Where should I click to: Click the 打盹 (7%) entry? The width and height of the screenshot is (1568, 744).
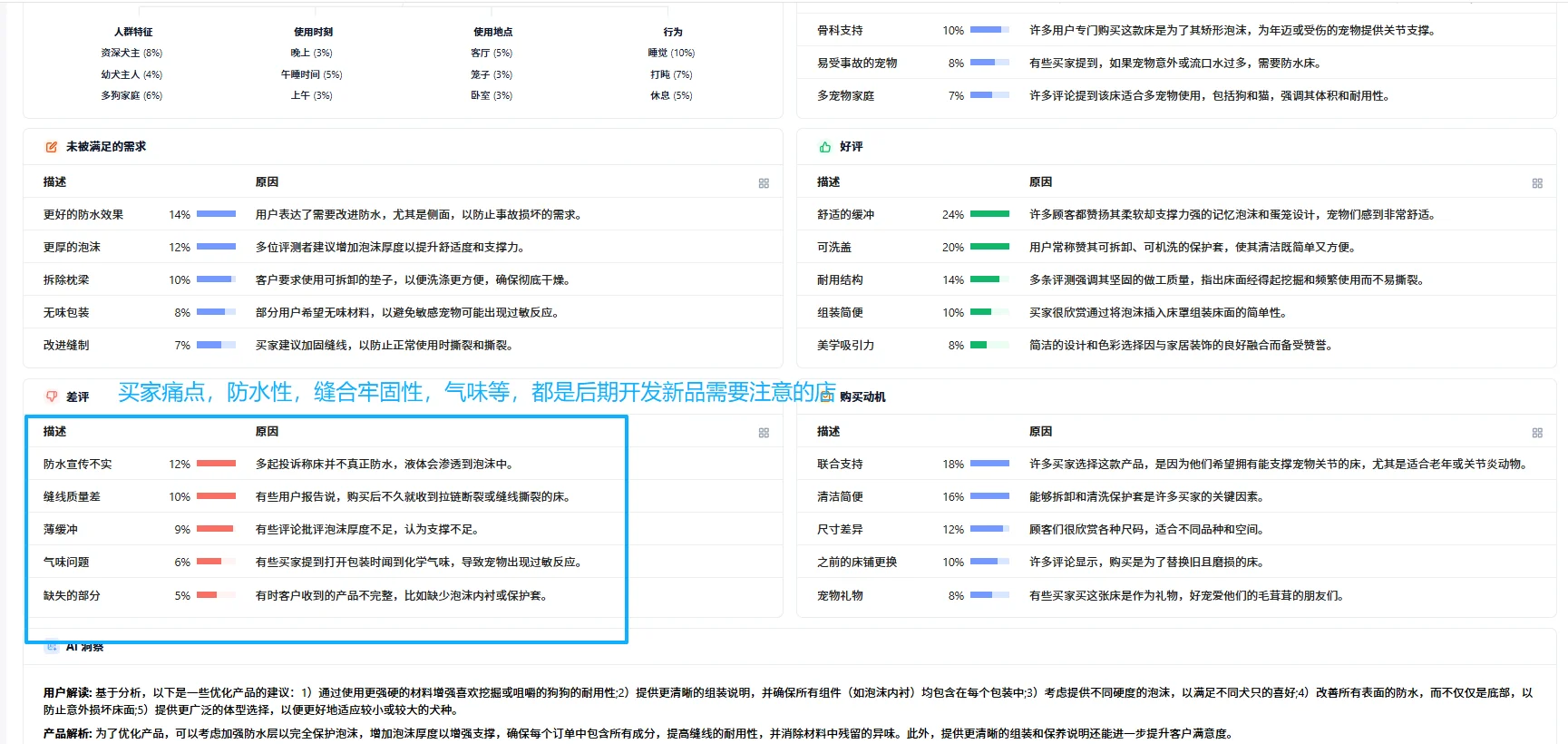(x=671, y=74)
